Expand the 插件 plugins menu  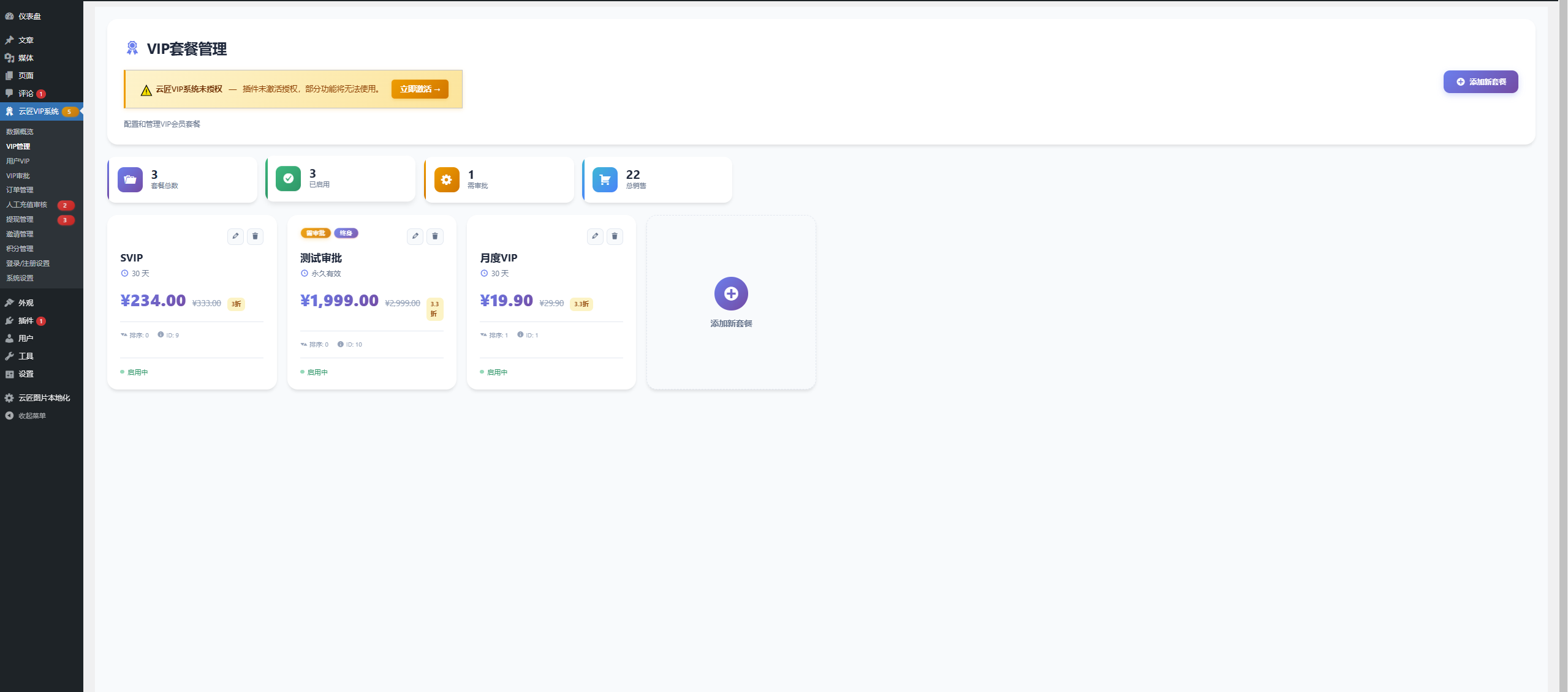click(x=26, y=321)
